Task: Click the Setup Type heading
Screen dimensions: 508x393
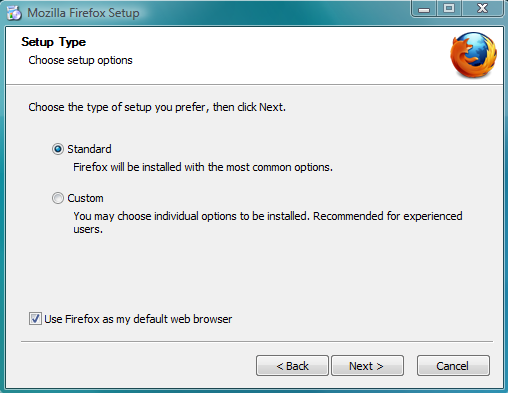Action: coord(54,42)
